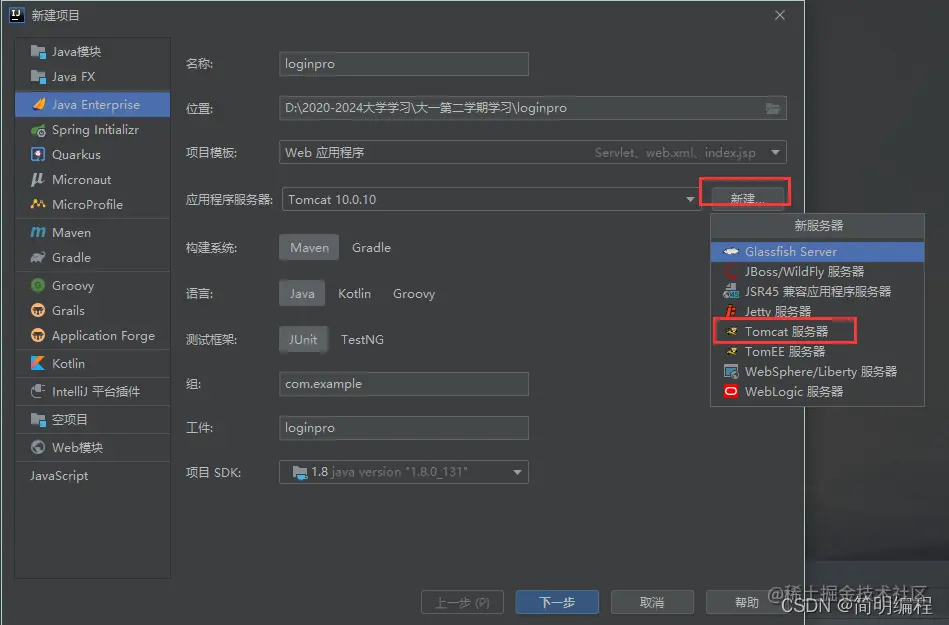Open the 项目 SDK dropdown
Viewport: 949px width, 625px height.
518,473
